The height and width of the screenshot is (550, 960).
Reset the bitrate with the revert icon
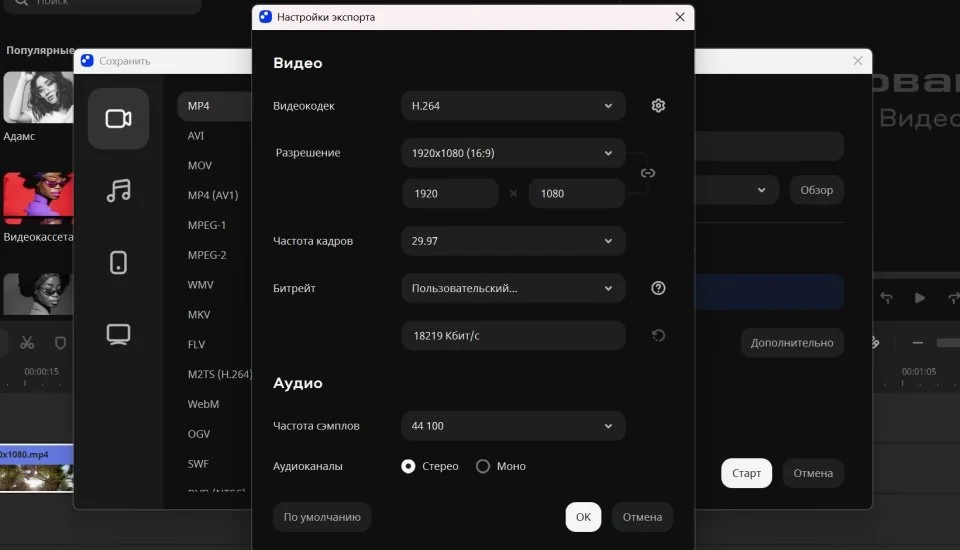coord(658,336)
